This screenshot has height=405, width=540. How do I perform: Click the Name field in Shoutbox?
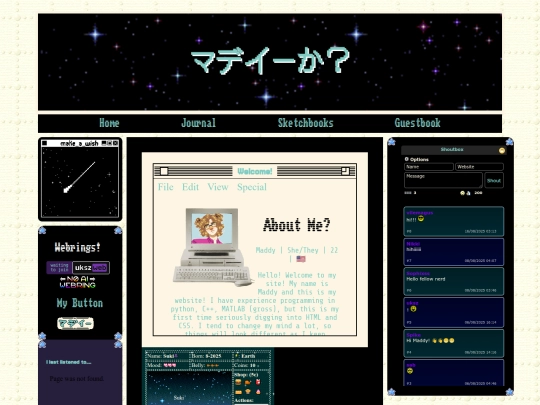click(x=429, y=167)
